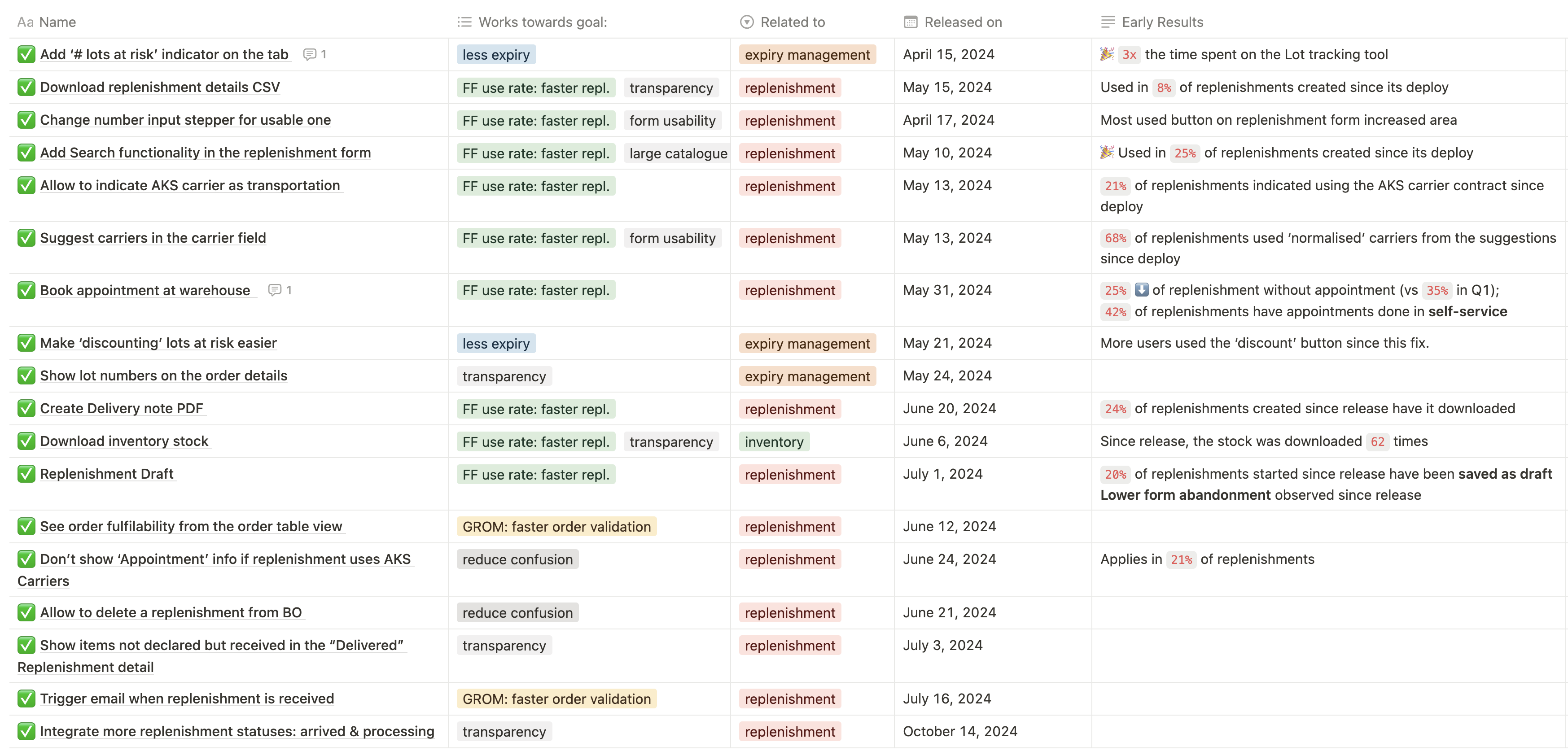This screenshot has height=751, width=1568.
Task: Click 'inventory' tag in Download inventory stock row
Action: pyautogui.click(x=774, y=442)
